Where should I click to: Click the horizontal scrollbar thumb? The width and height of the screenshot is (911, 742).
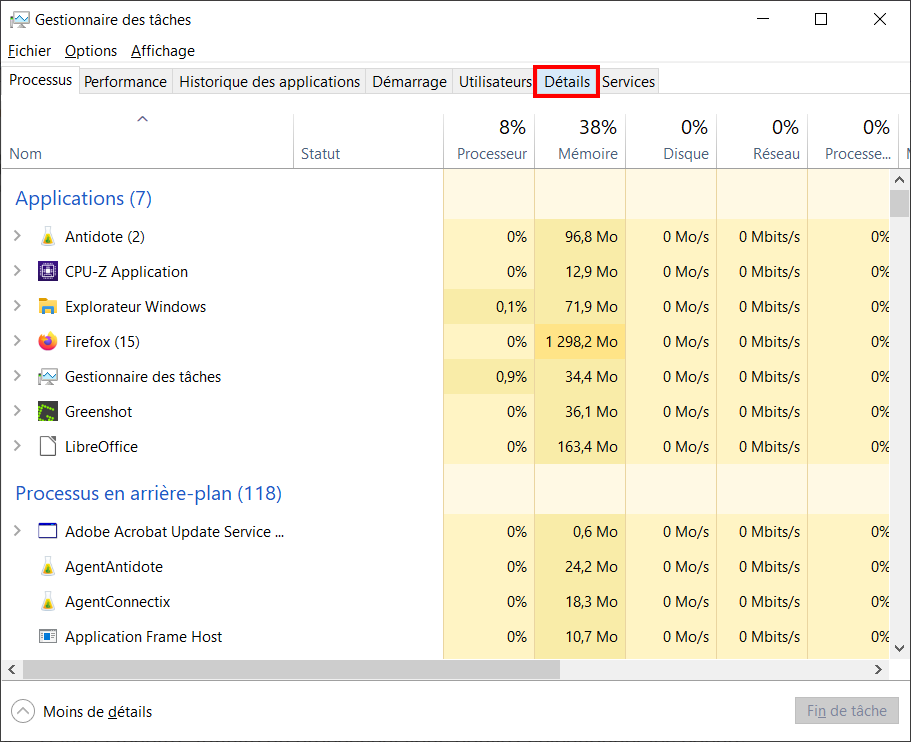pos(291,669)
